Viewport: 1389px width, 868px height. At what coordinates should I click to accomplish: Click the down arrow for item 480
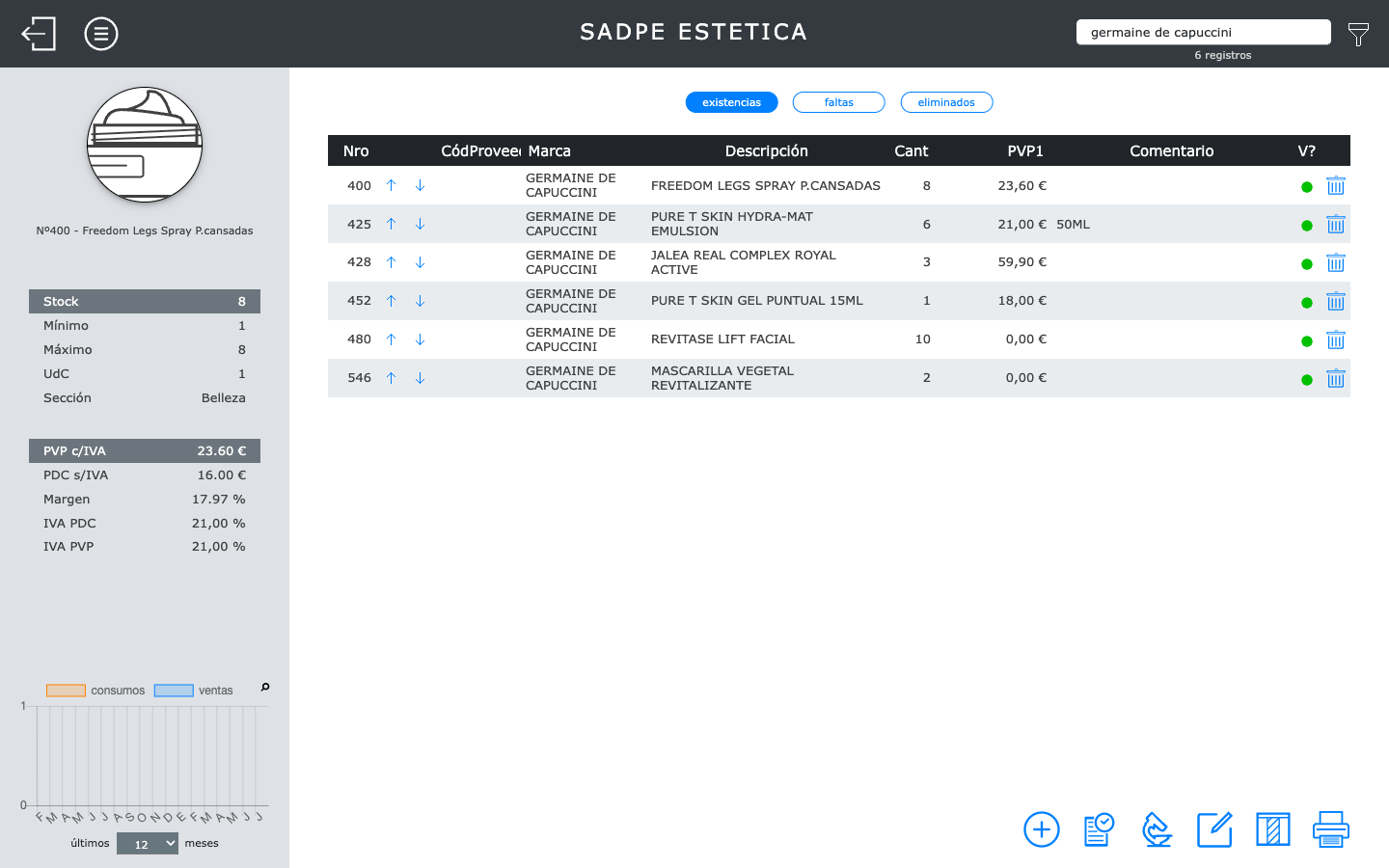point(420,339)
